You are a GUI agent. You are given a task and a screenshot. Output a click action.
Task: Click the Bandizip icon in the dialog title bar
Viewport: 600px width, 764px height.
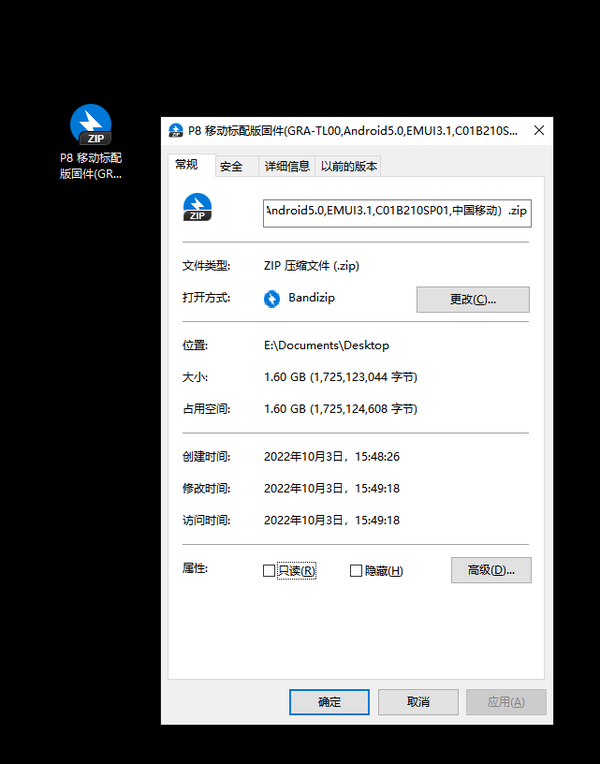coord(175,131)
